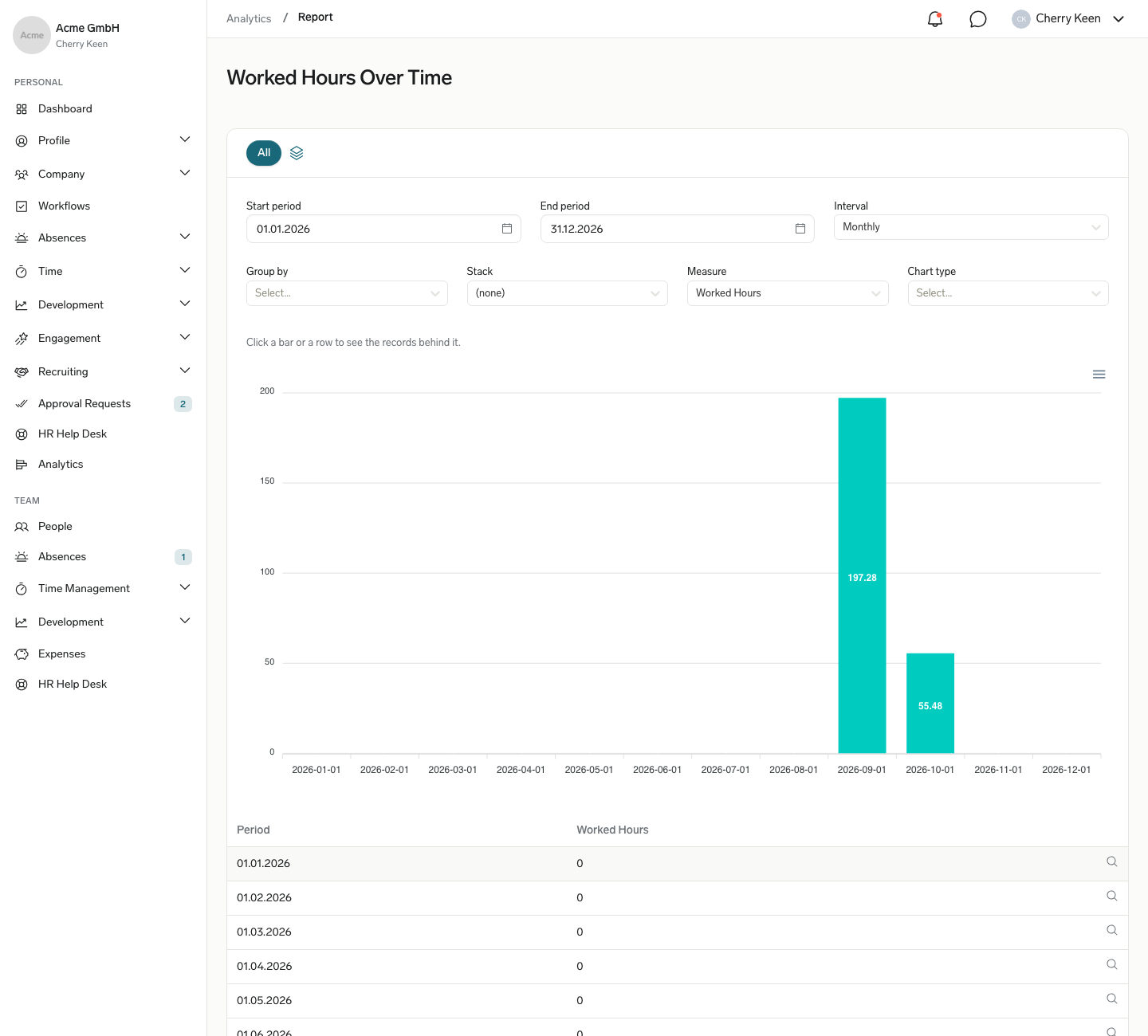Click the 01.03.2026 period cell

point(264,932)
